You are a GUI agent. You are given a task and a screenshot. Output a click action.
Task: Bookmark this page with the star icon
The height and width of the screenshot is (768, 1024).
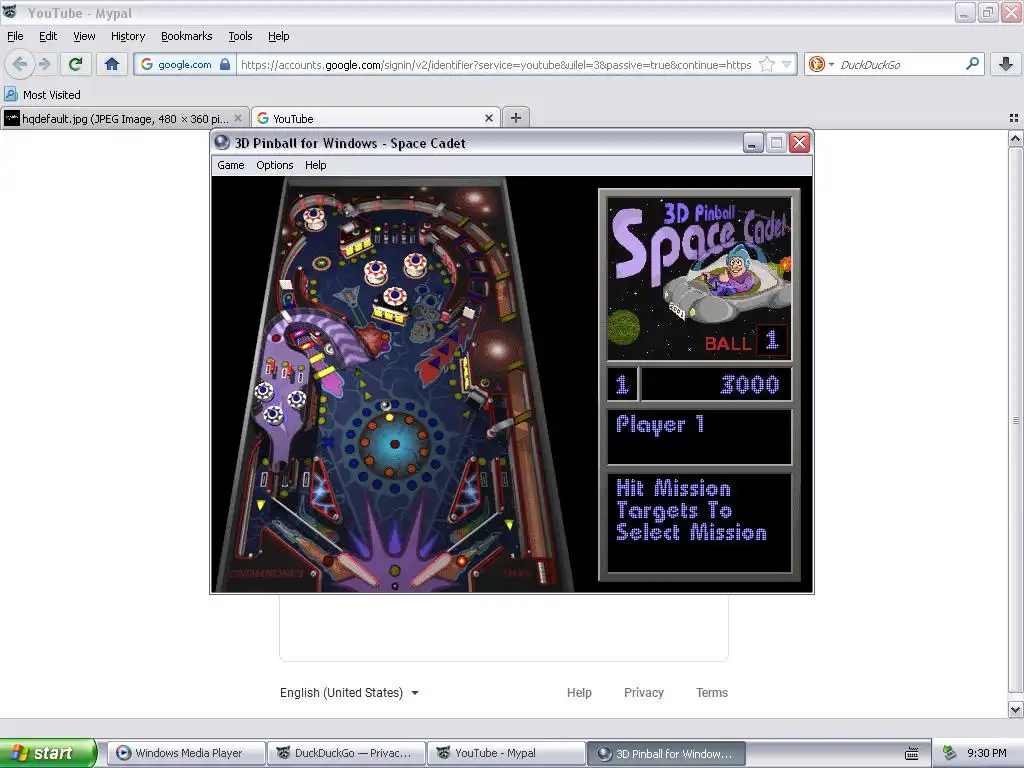(767, 64)
